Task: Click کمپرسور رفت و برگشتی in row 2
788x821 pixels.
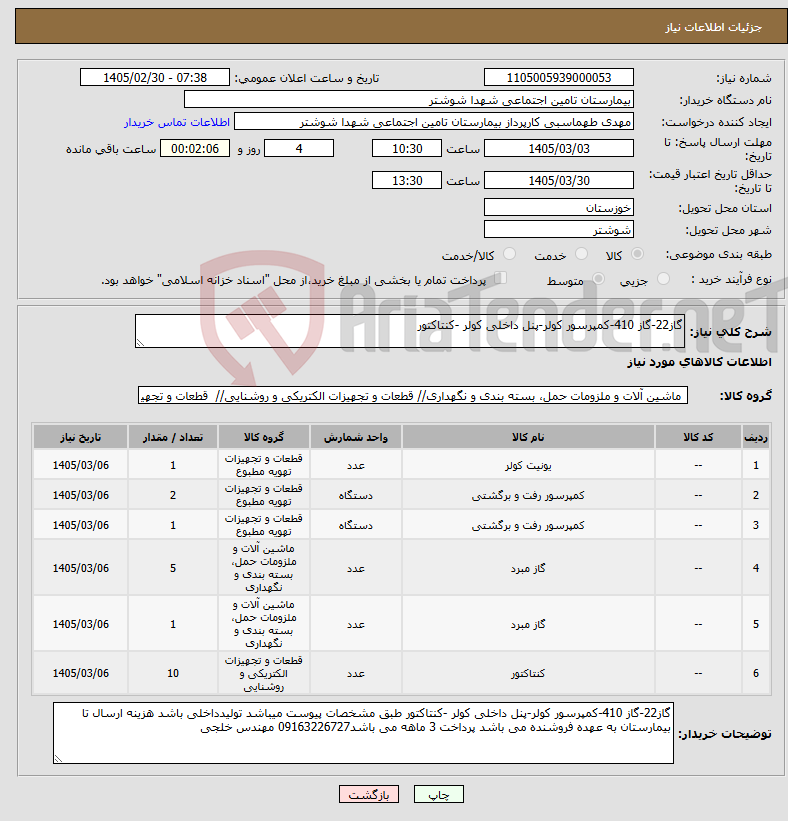Action: 528,495
